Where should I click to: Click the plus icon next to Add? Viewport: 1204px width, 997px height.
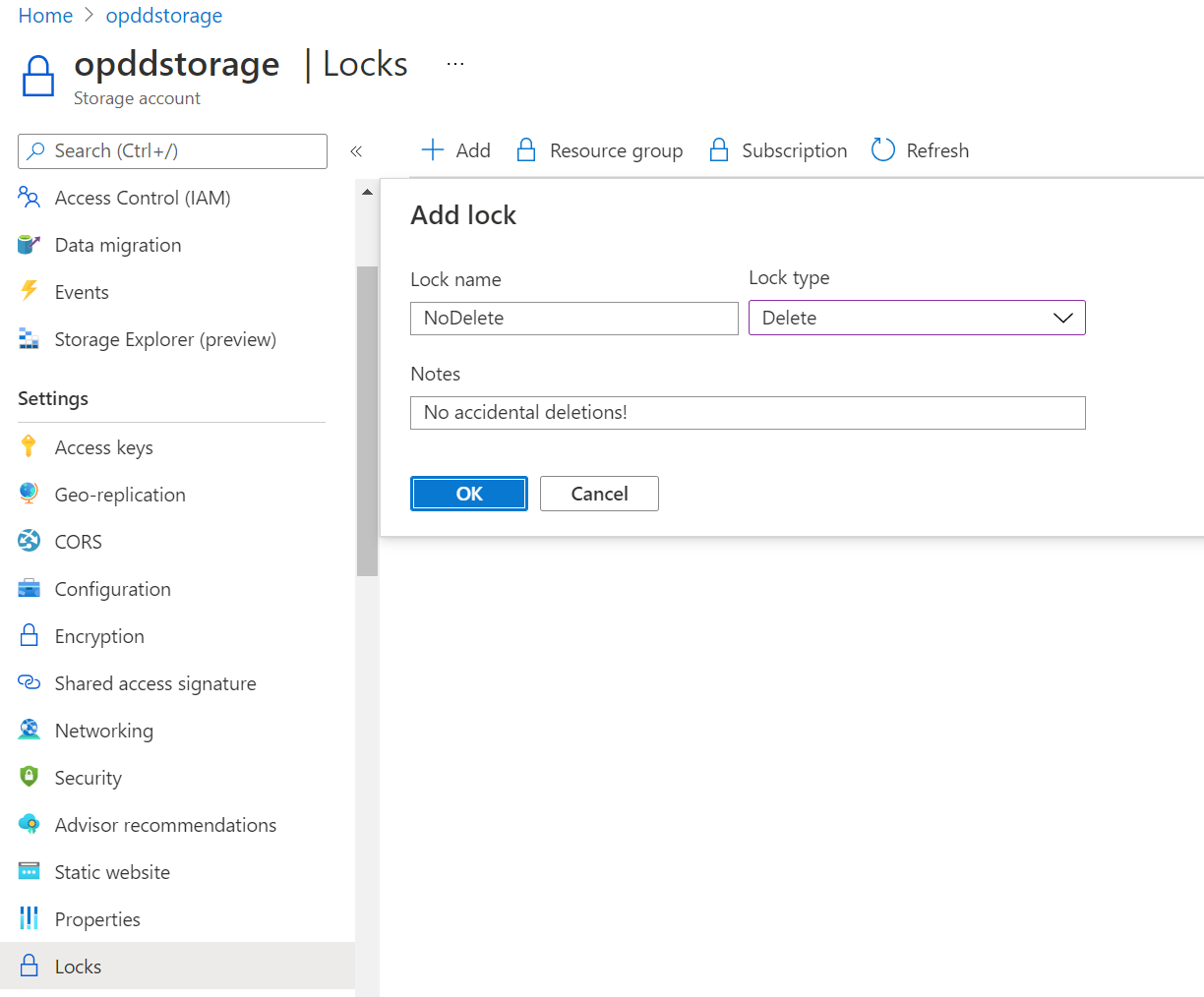click(432, 150)
